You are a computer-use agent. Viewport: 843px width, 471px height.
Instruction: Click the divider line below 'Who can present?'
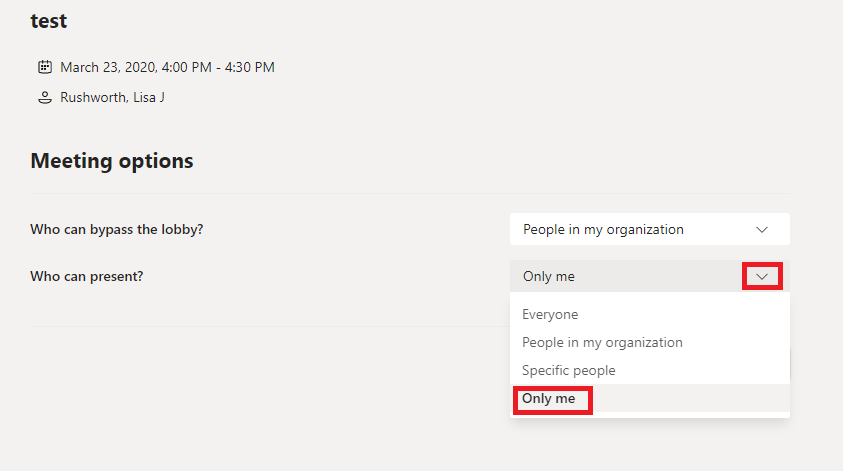coord(270,326)
